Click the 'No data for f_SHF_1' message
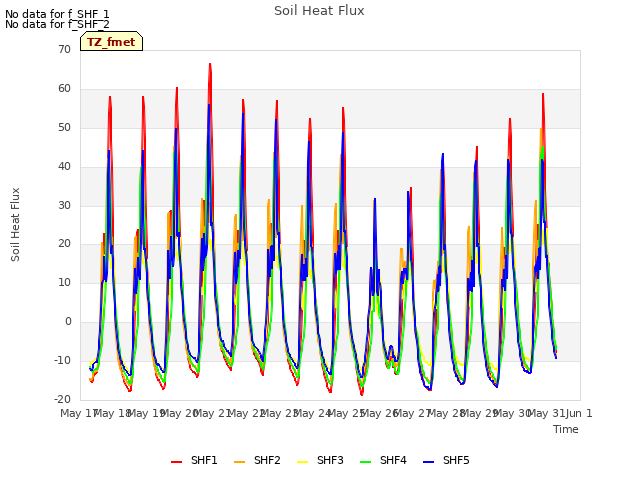 coord(57,14)
